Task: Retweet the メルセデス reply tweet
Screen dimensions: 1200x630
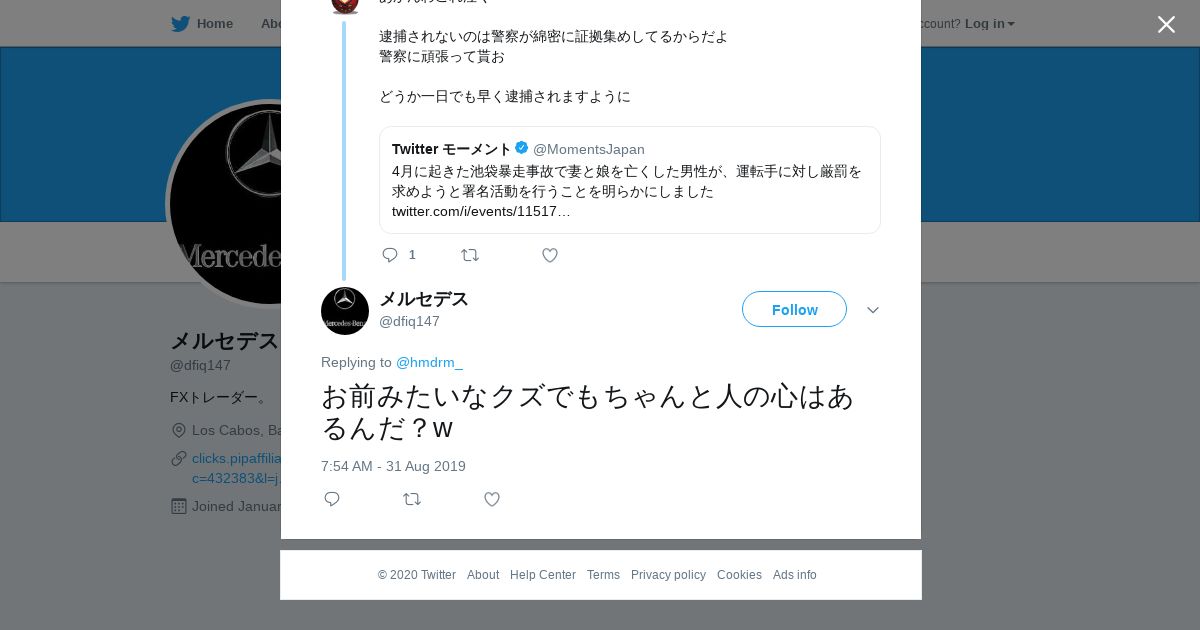Action: coord(412,499)
